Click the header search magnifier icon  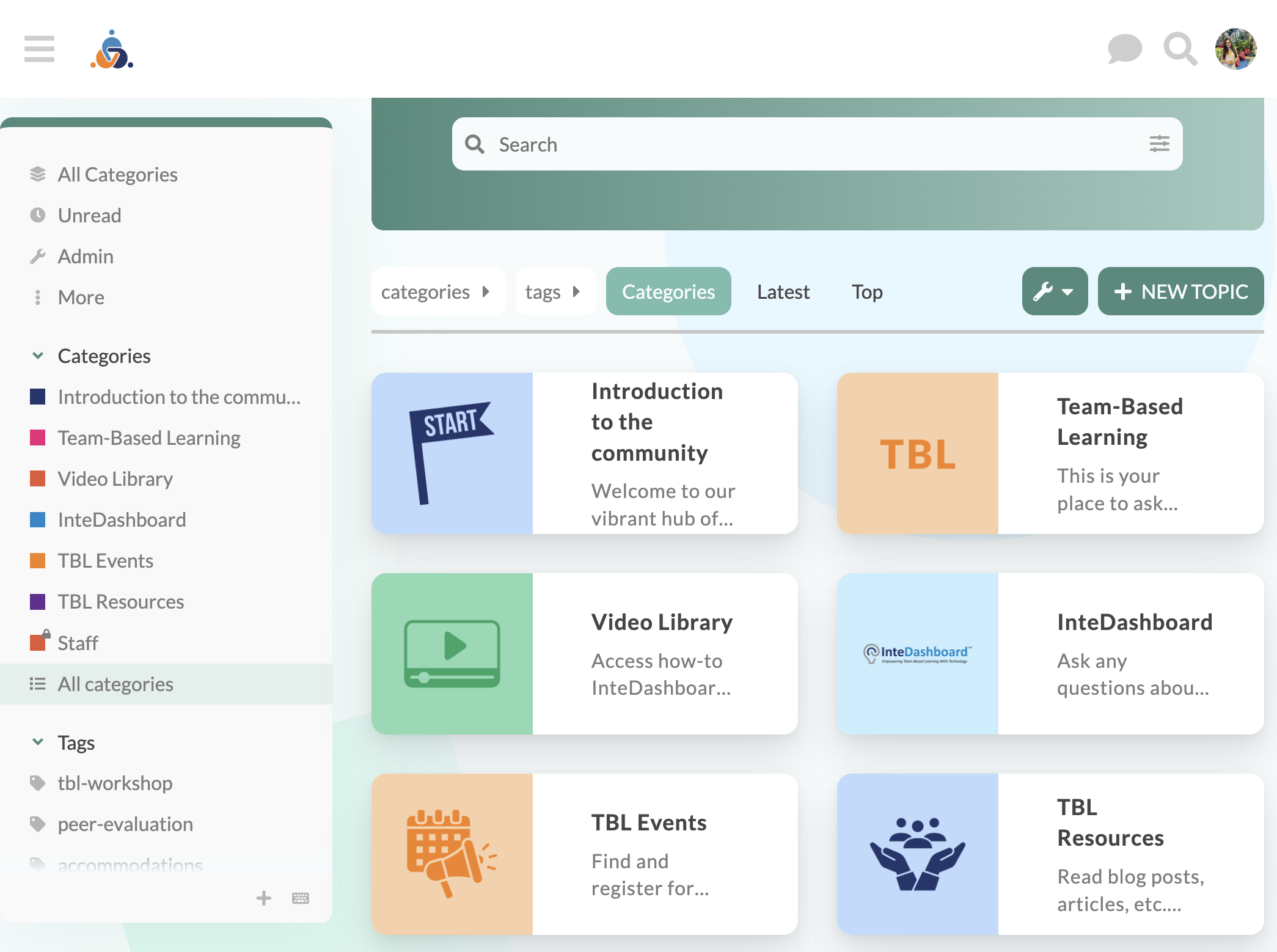click(1180, 49)
